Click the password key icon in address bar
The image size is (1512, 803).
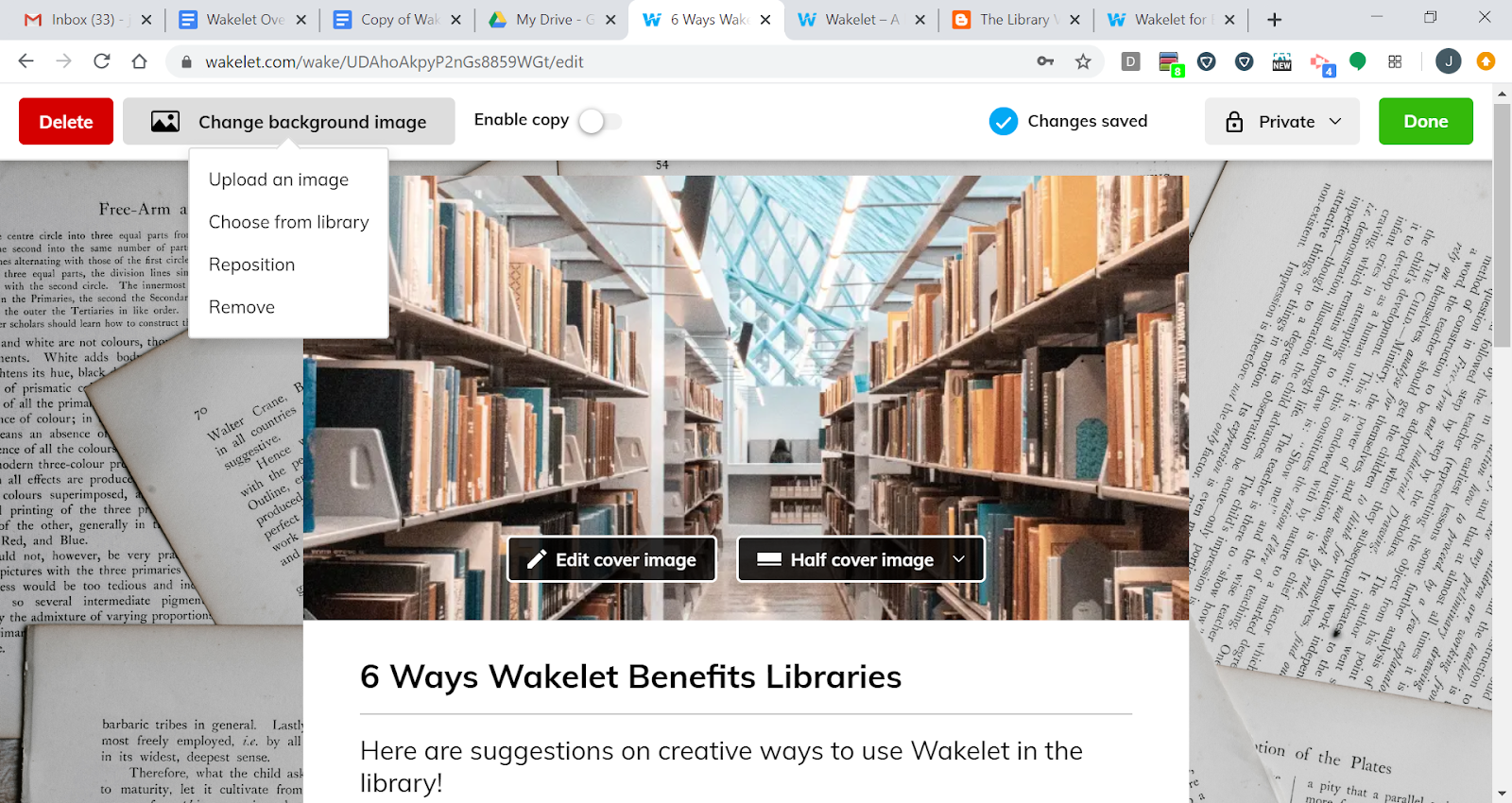tap(1045, 61)
